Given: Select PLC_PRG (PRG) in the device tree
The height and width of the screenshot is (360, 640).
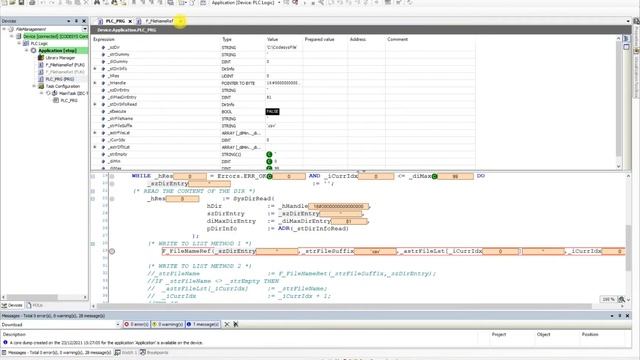Looking at the screenshot, I should point(60,79).
